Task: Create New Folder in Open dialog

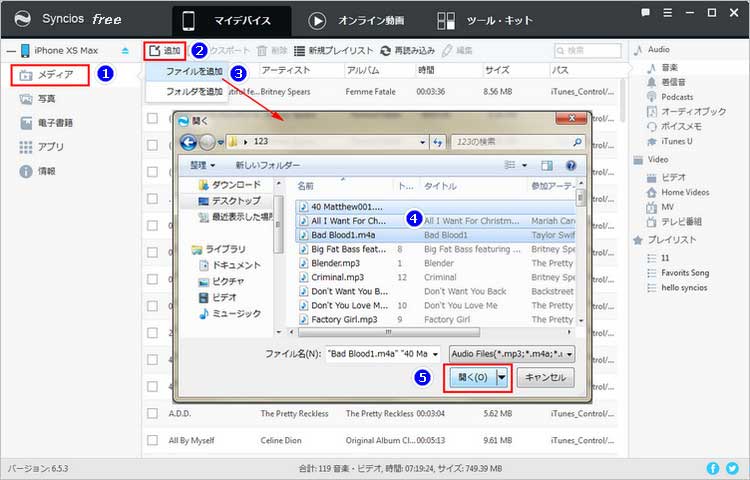Action: (x=268, y=165)
